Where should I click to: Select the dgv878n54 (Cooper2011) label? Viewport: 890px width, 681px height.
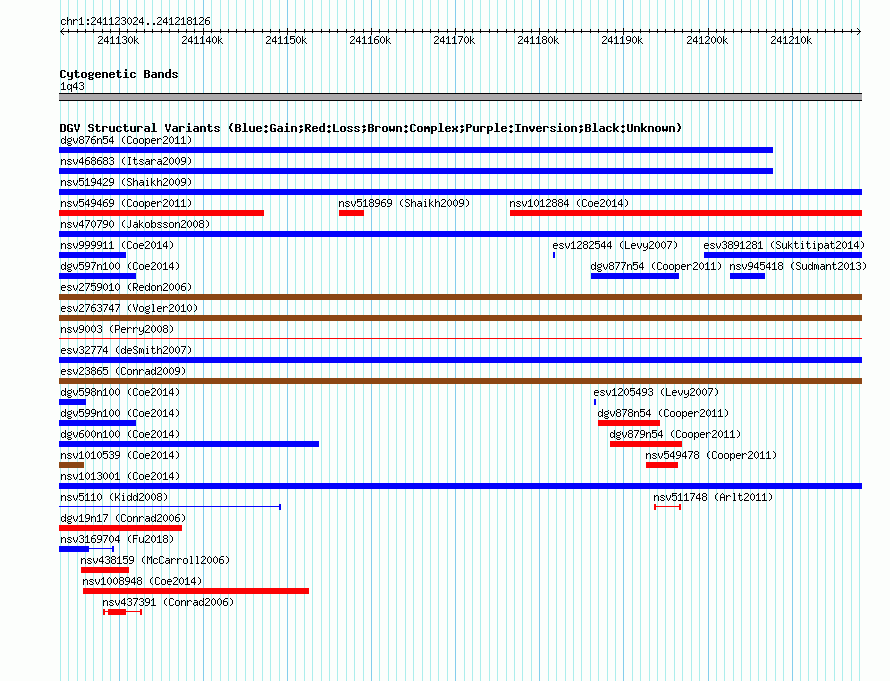663,413
